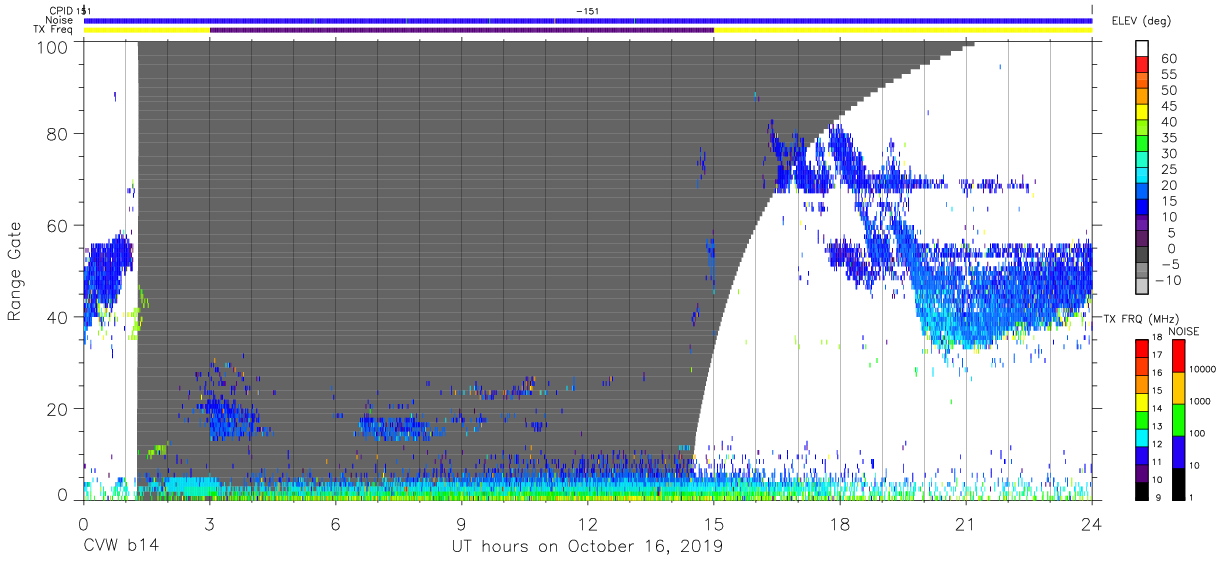Click Range Gate axis tick label '40'

coord(57,317)
